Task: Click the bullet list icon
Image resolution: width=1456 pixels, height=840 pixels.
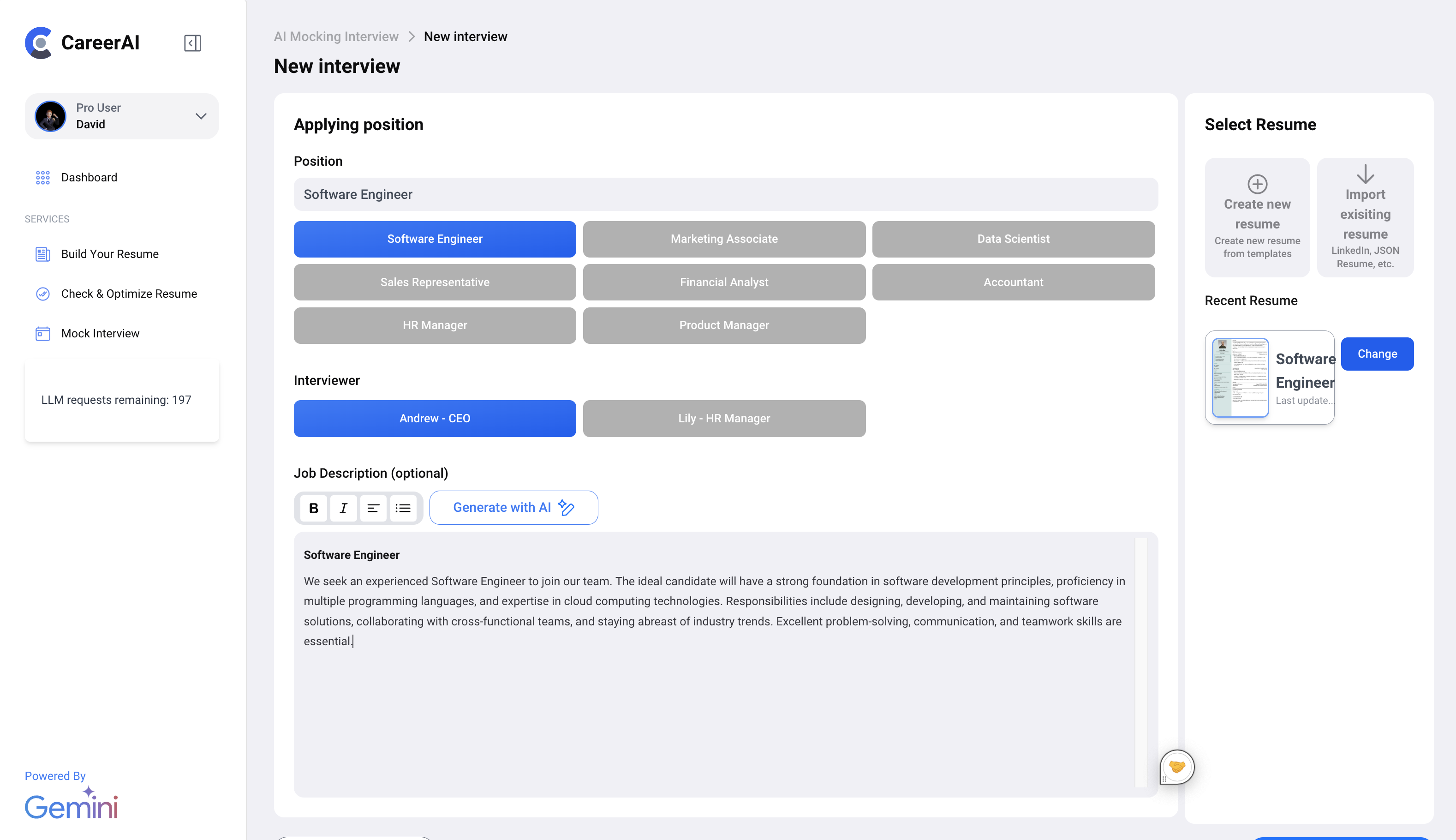Action: [403, 508]
